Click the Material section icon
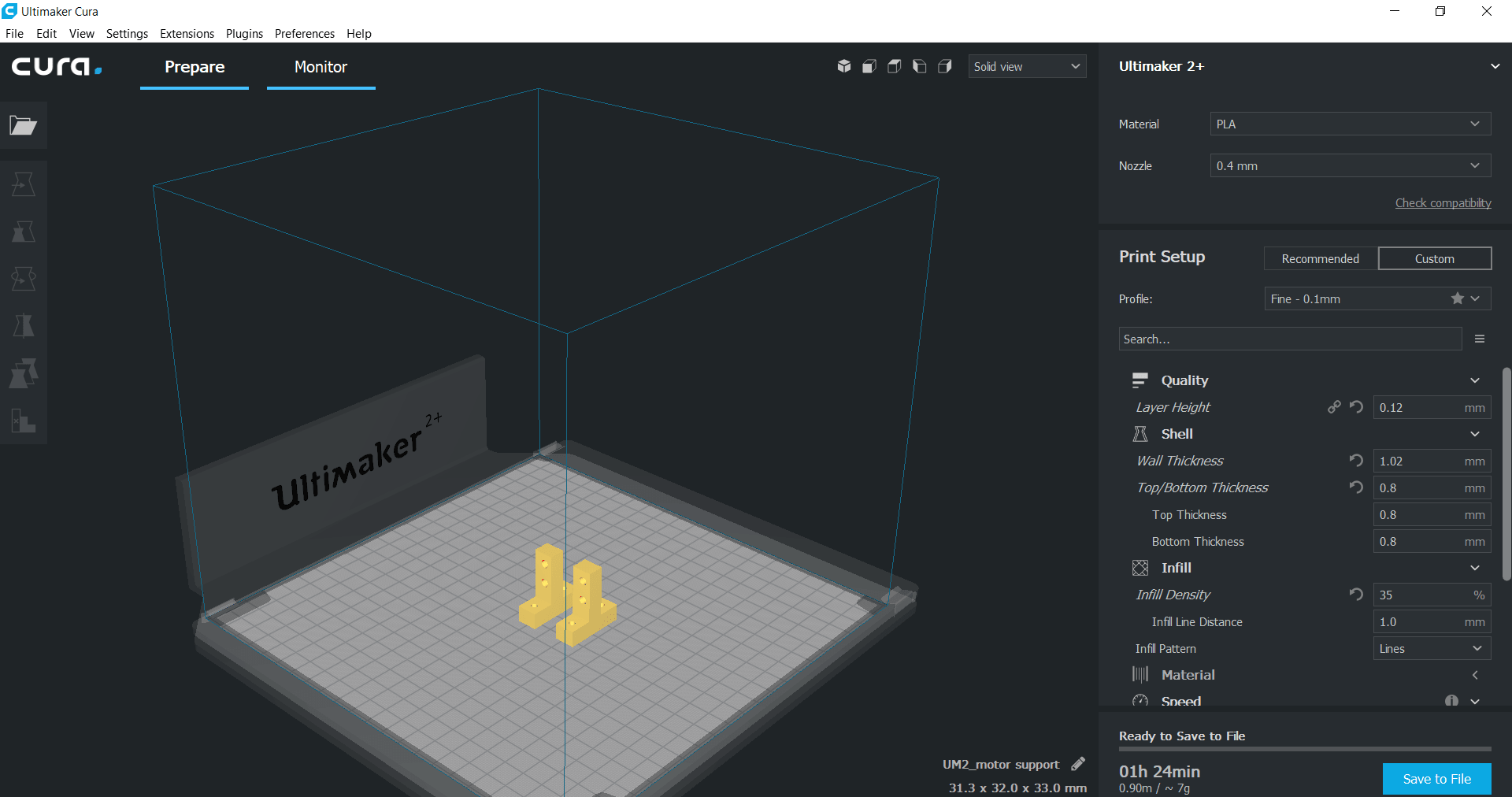This screenshot has width=1512, height=797. click(x=1140, y=675)
